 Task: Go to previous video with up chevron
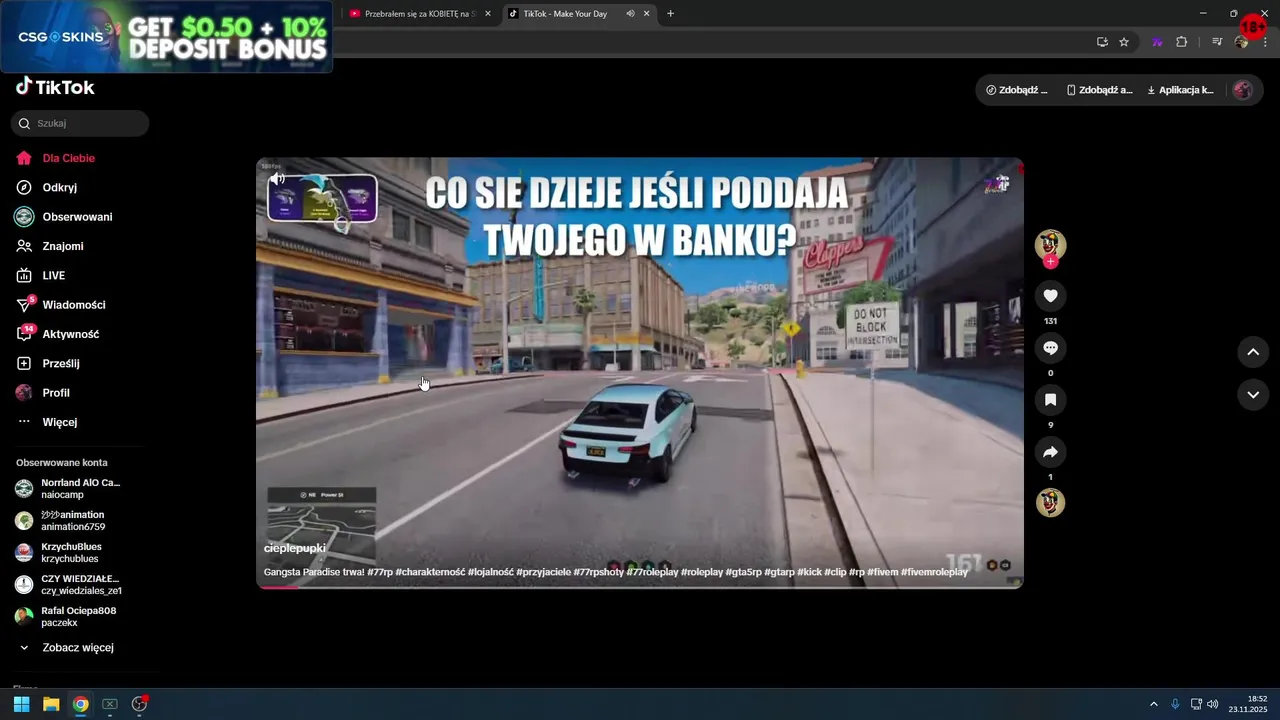pyautogui.click(x=1253, y=352)
